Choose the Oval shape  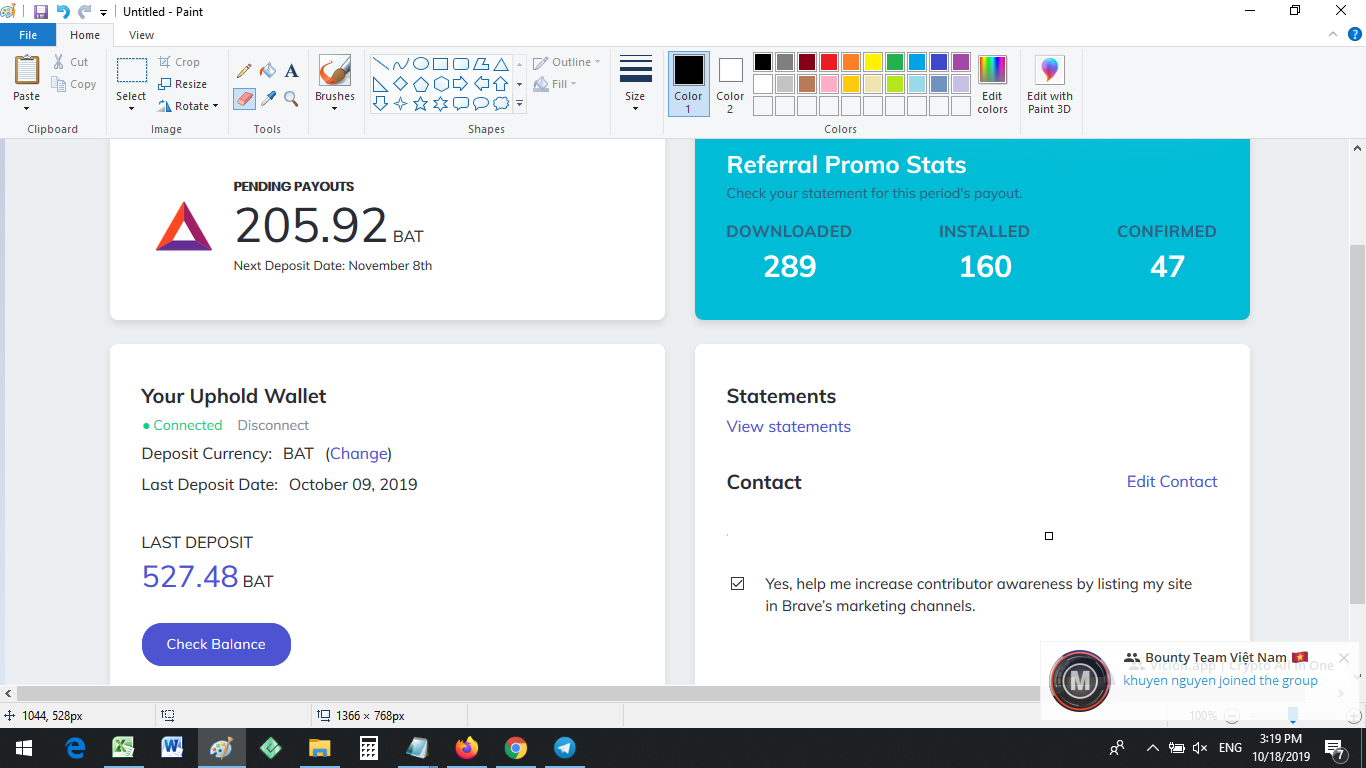pyautogui.click(x=421, y=64)
